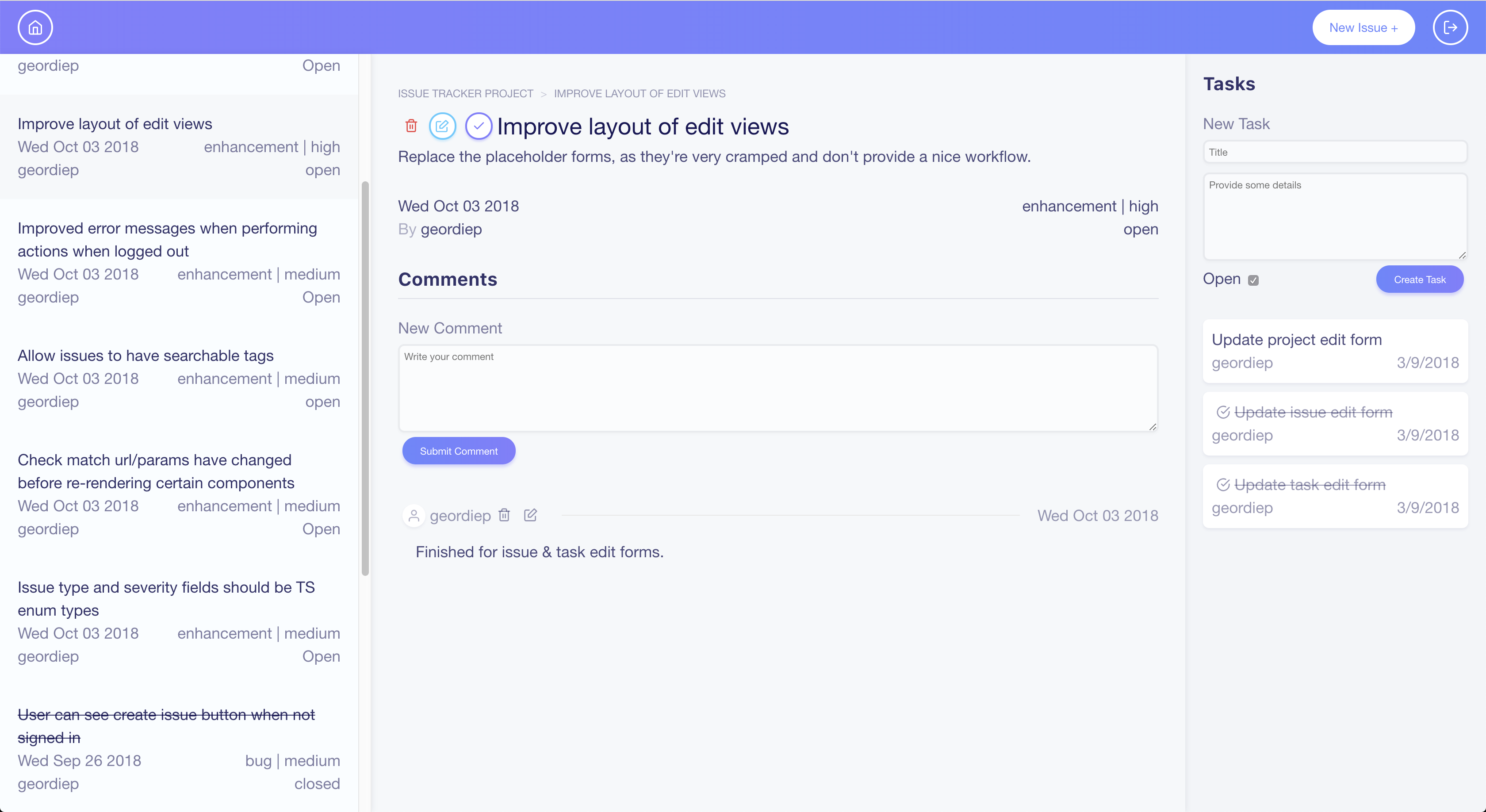Click the issue list scrollbar

pyautogui.click(x=364, y=378)
